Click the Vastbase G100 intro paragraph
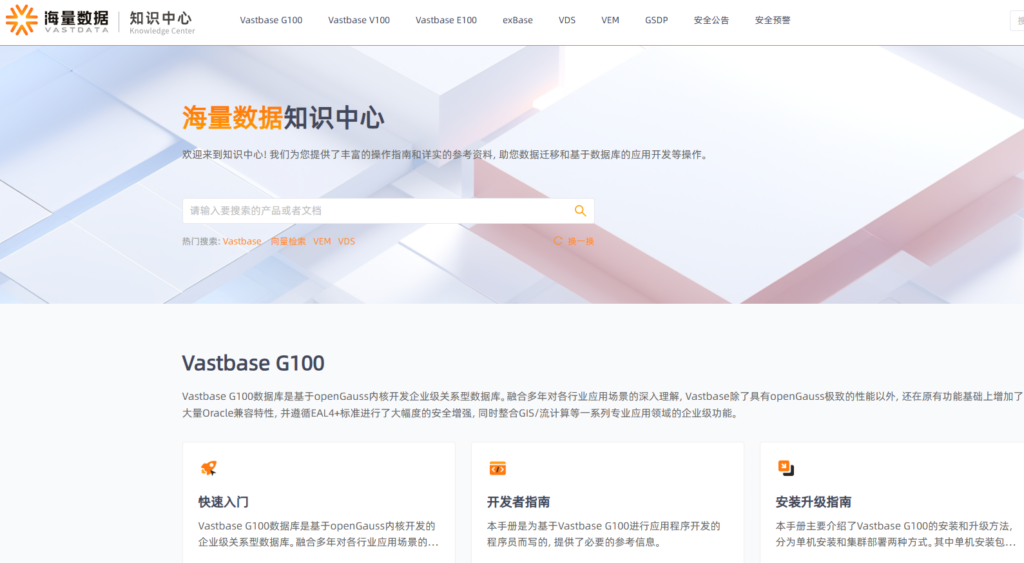The image size is (1024, 563). pos(602,404)
